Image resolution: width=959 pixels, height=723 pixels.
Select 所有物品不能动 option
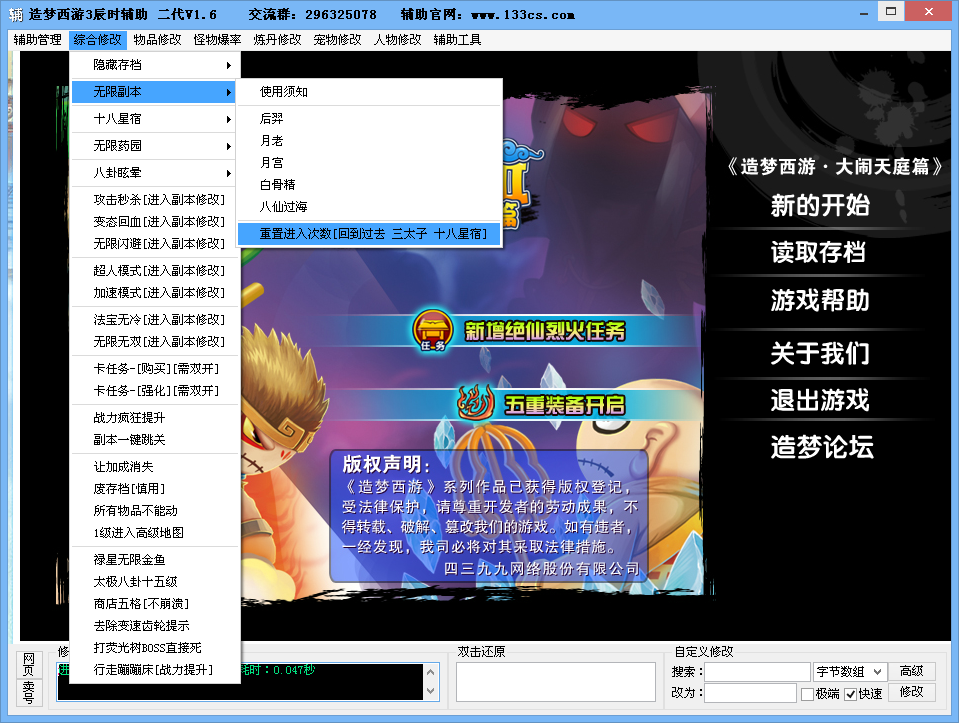(155, 510)
